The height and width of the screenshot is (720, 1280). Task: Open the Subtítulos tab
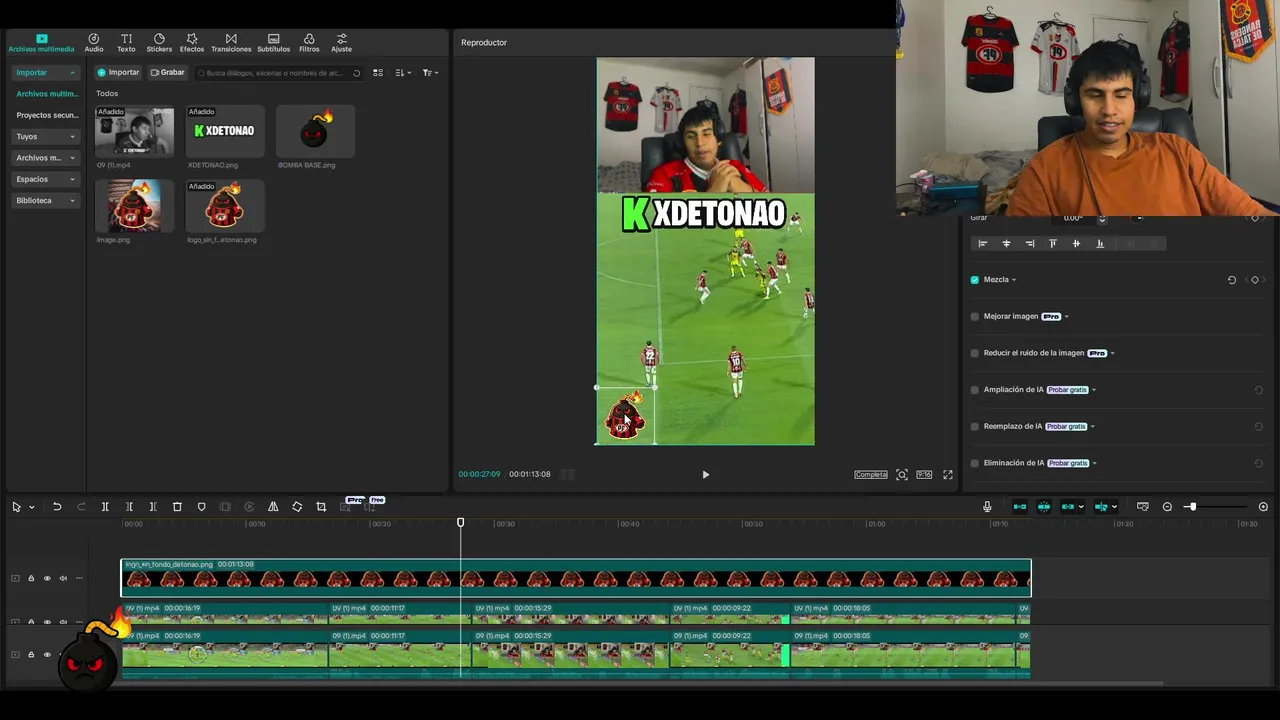(x=273, y=43)
